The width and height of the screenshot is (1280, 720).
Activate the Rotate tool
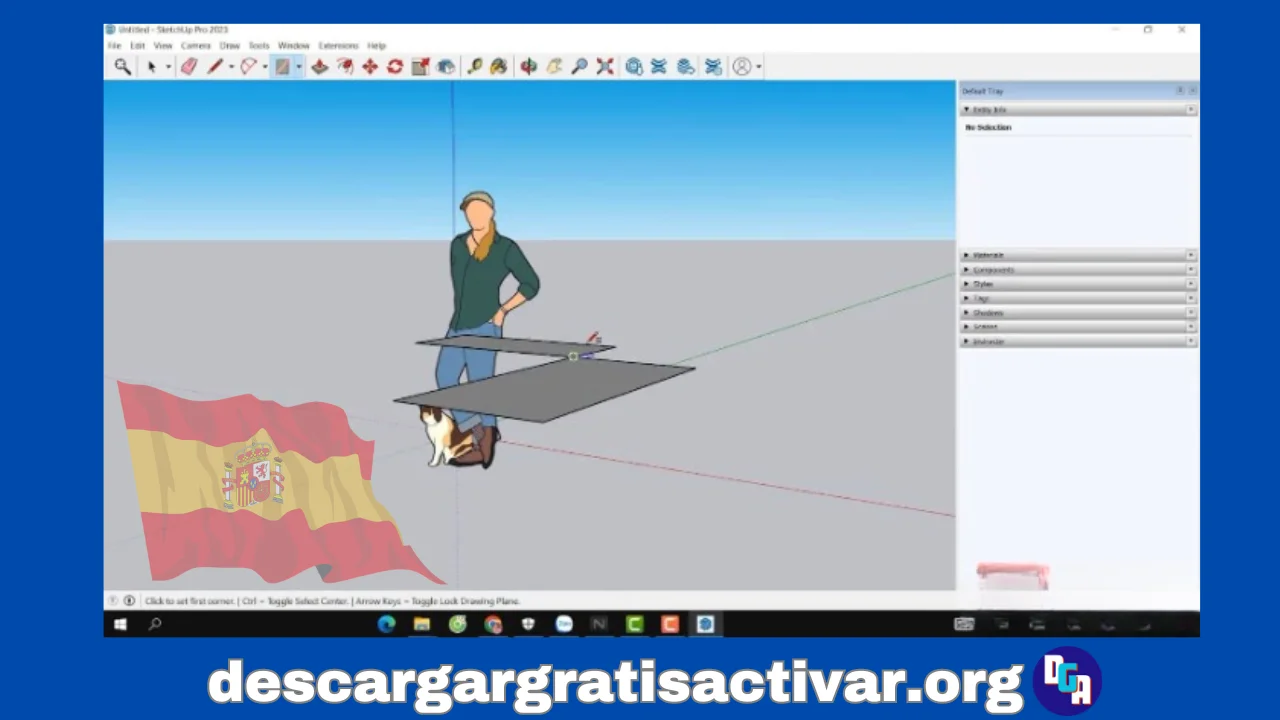395,67
